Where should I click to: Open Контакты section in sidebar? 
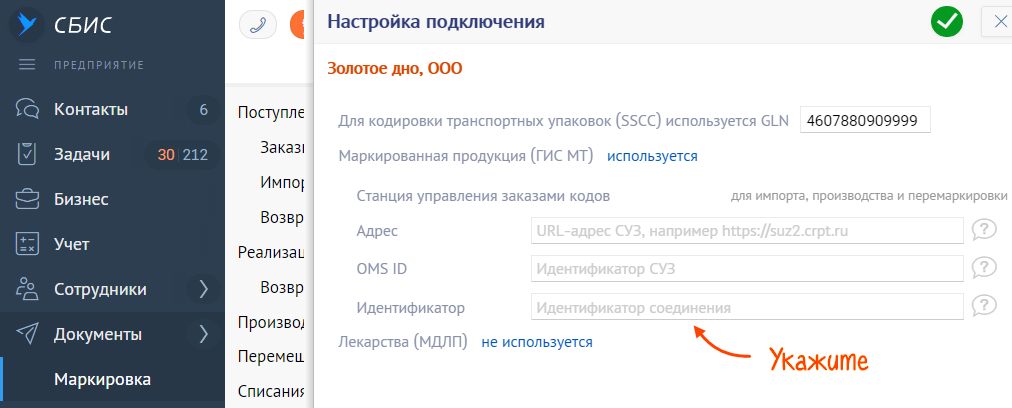(x=90, y=109)
